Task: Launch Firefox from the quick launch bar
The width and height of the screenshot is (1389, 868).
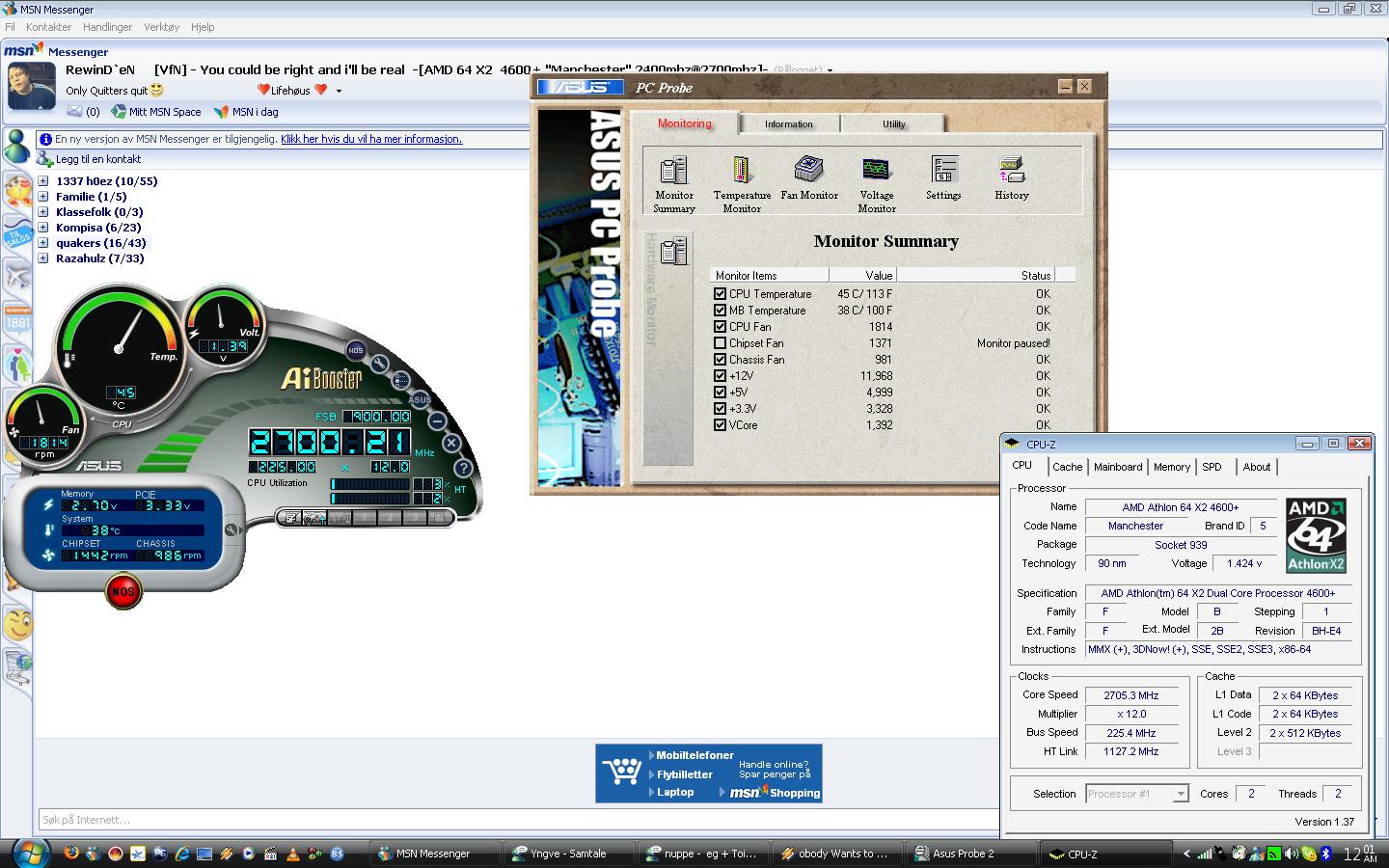Action: (70, 854)
